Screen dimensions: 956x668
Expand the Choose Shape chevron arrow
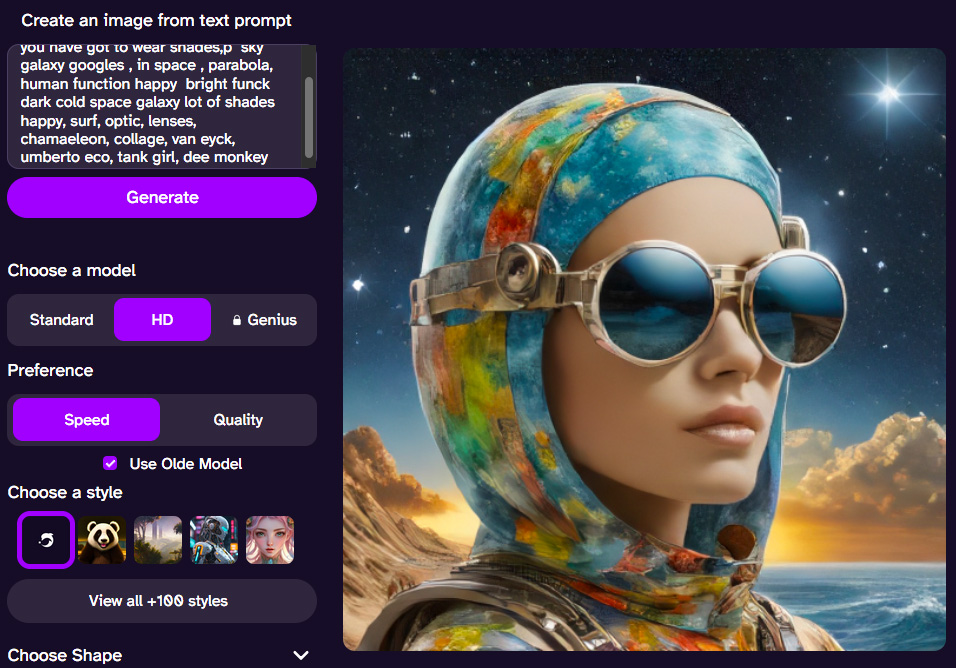tap(301, 655)
